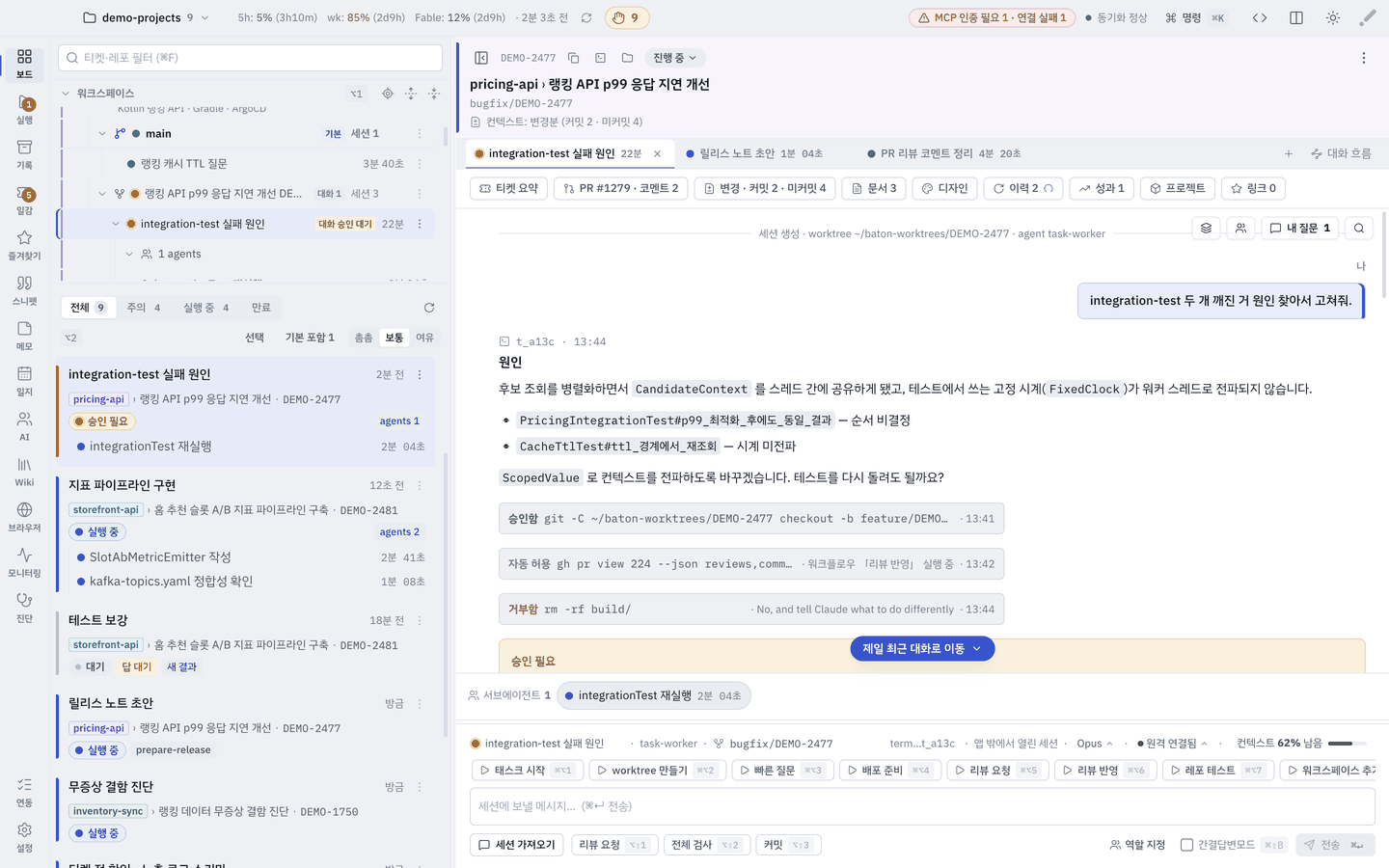Open the 일감 tickets sidebar section
The height and width of the screenshot is (868, 1389).
[x=24, y=200]
